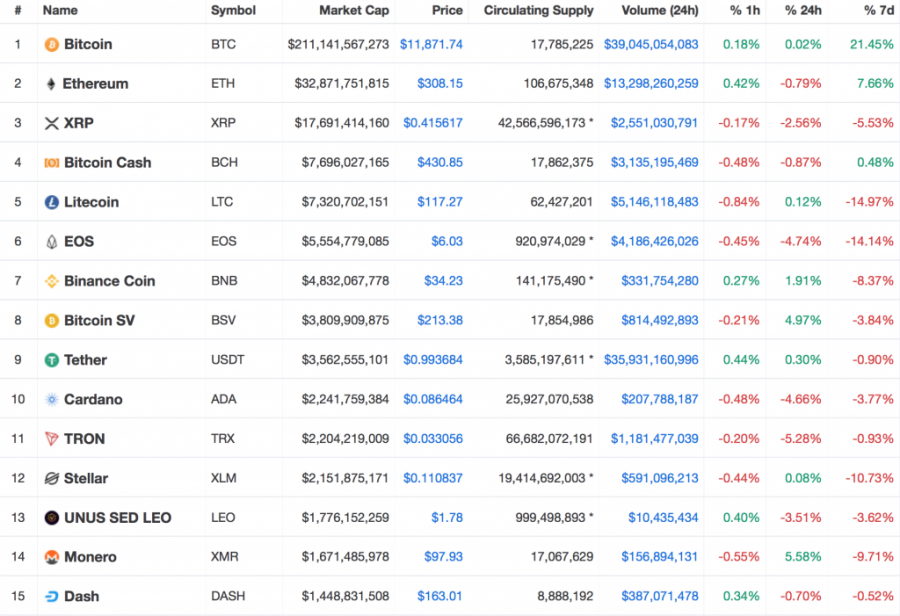Click the Tether green icon

(52, 360)
